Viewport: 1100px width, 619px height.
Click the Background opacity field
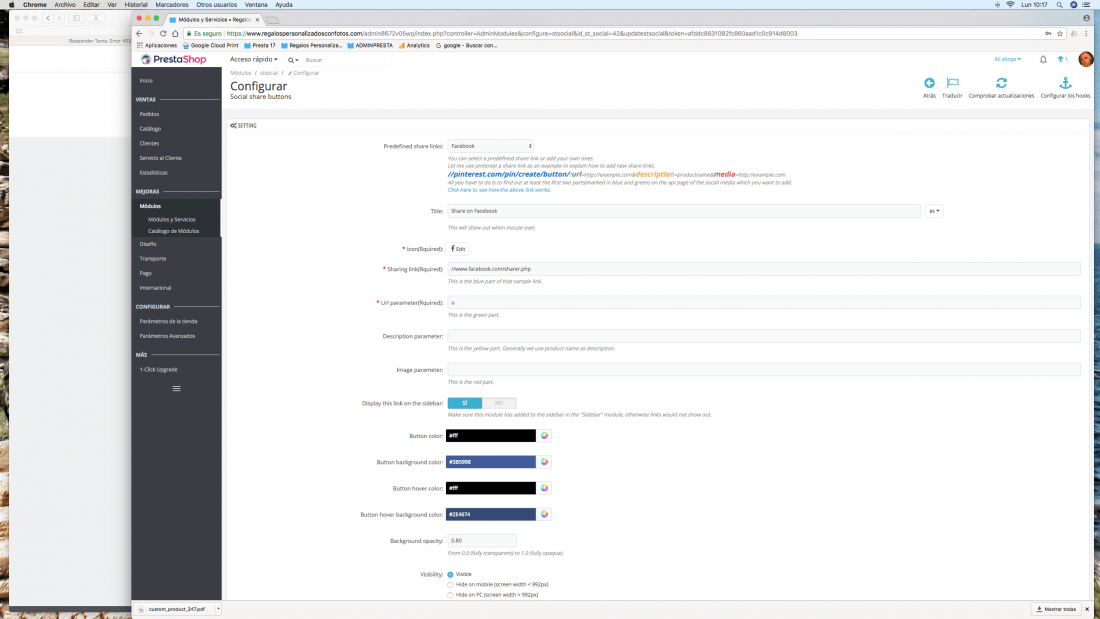coord(482,541)
